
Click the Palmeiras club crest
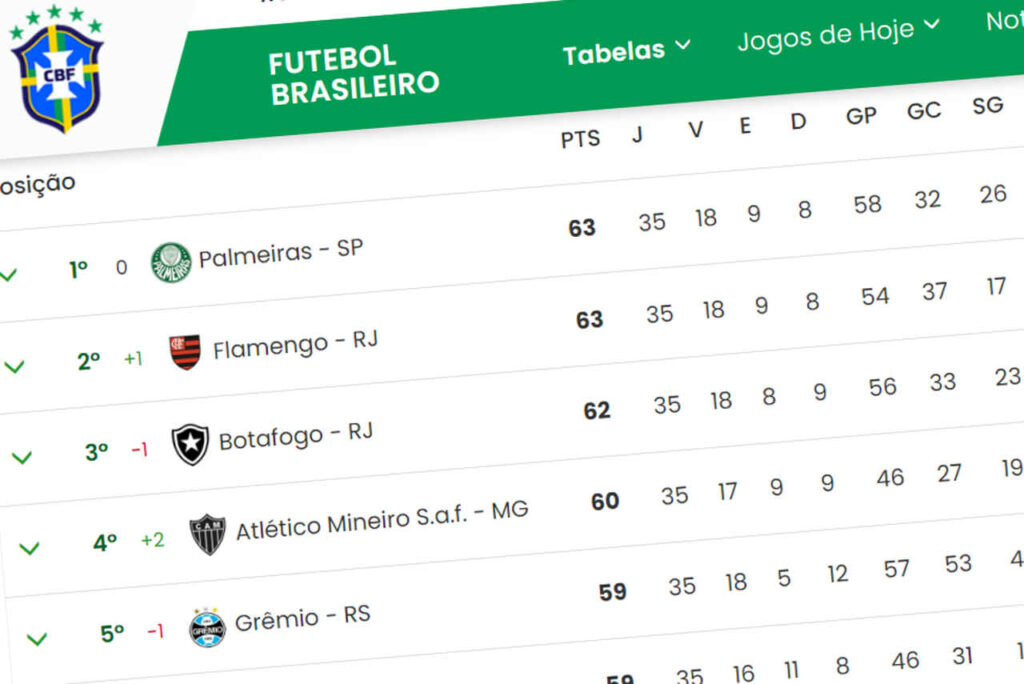[x=170, y=263]
